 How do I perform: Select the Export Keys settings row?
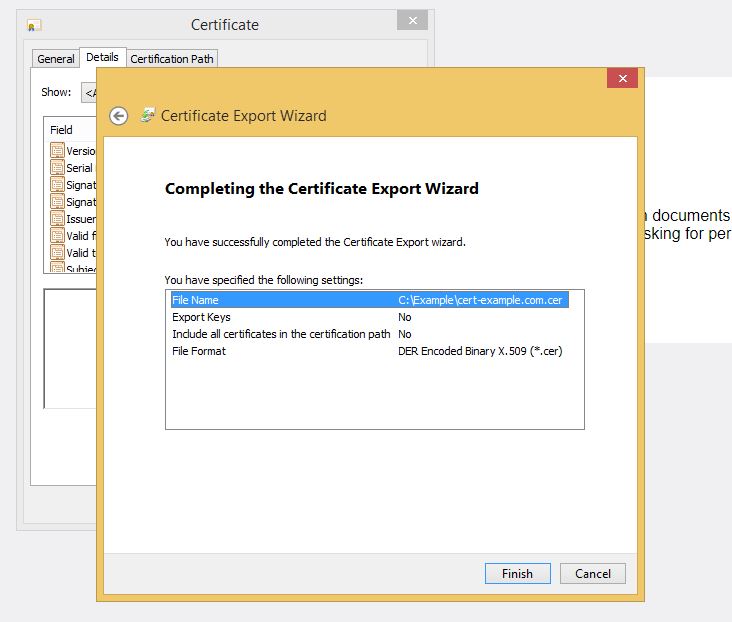point(368,317)
